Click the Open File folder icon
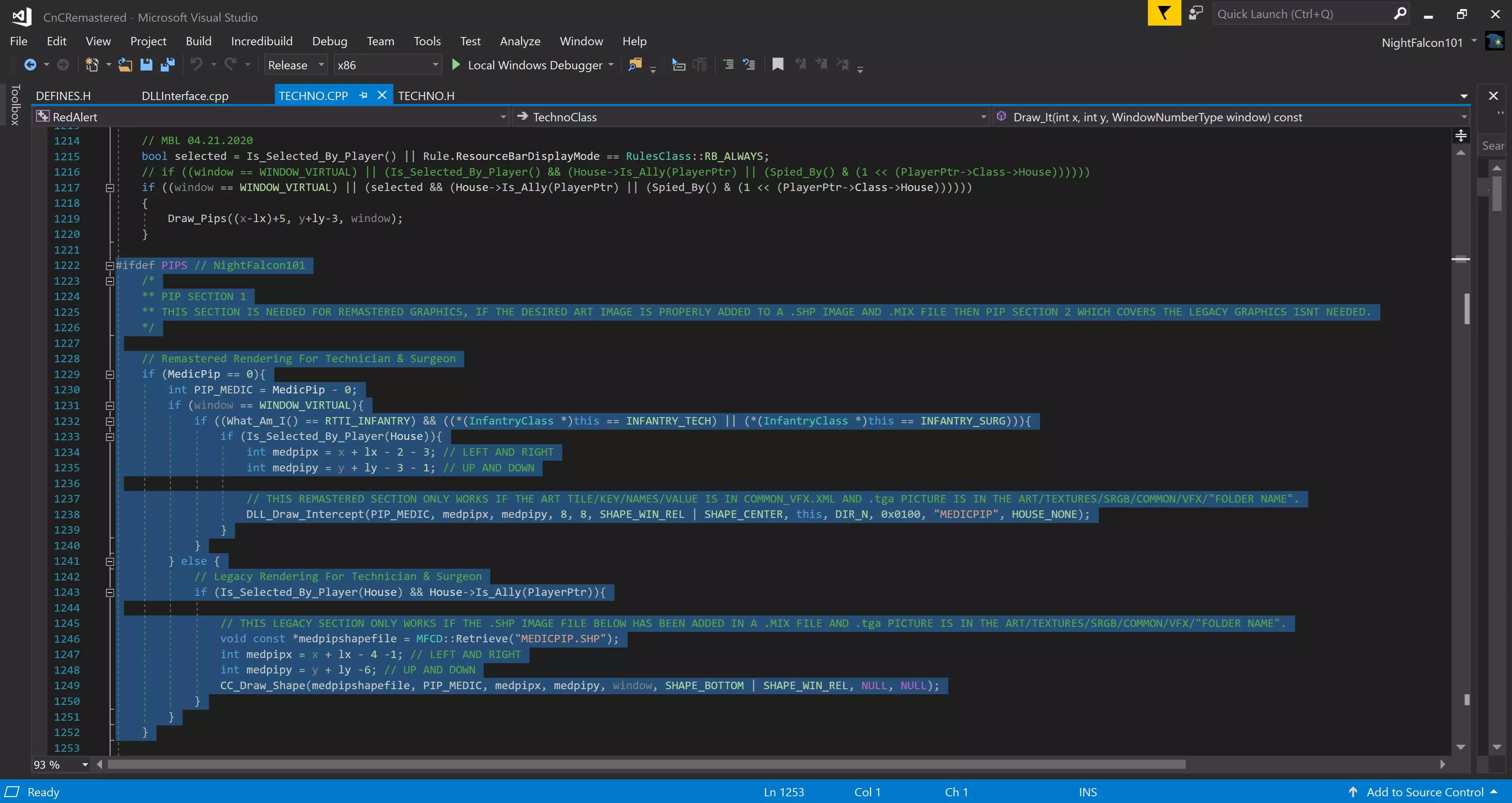Screen dimensions: 1512x803 click(x=124, y=65)
